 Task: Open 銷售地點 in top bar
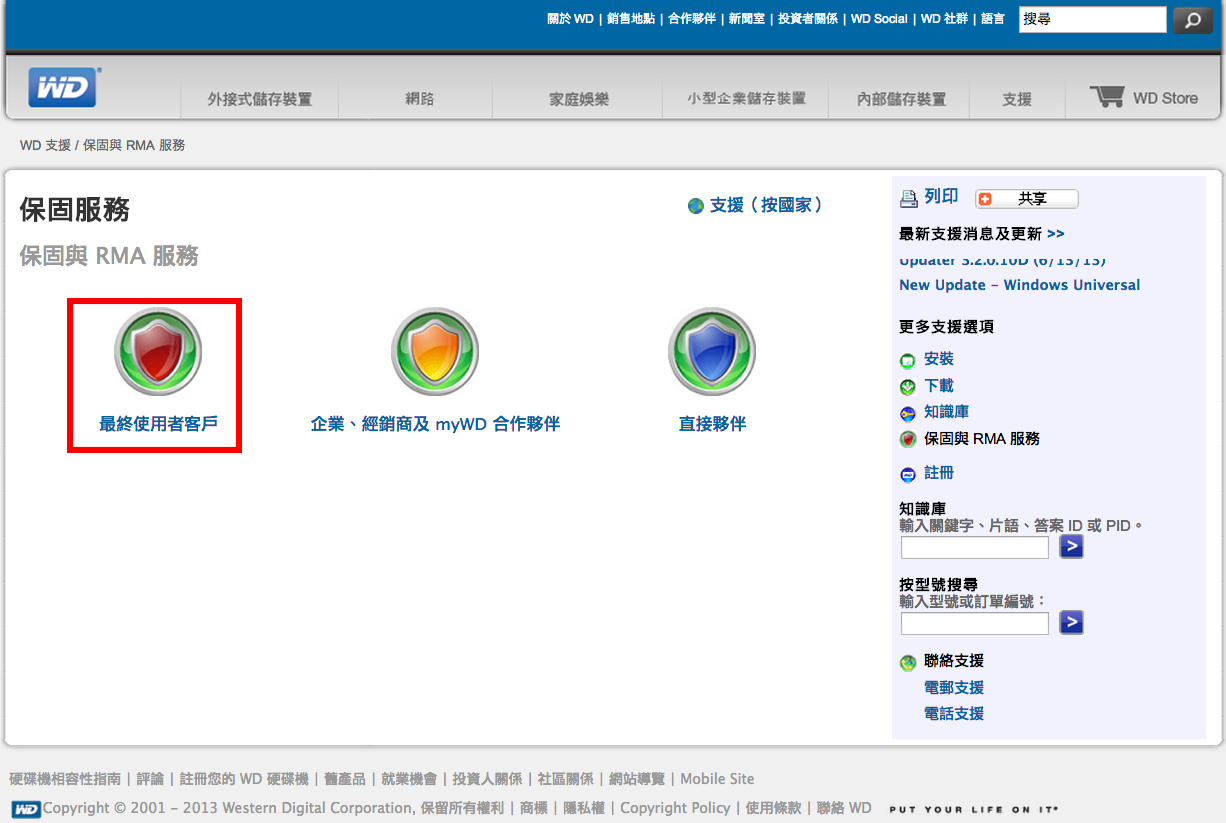point(631,19)
